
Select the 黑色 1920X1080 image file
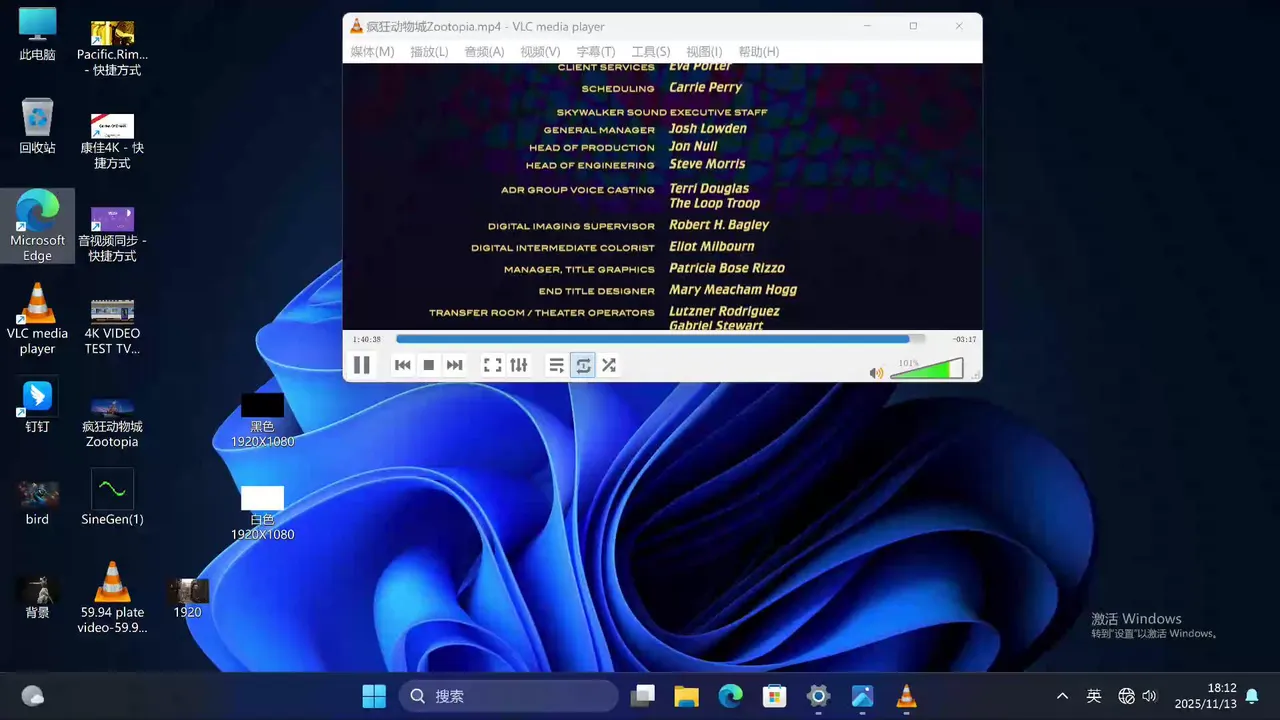pos(262,420)
